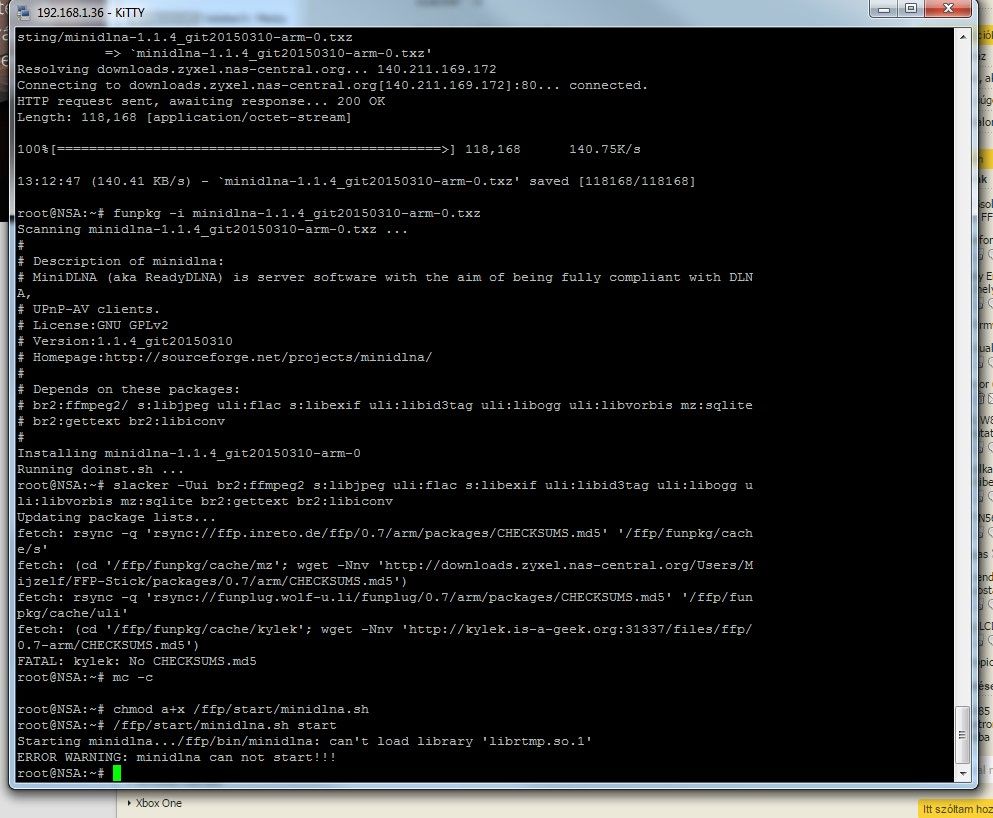The height and width of the screenshot is (818, 993).
Task: Open the KiTTY system menu icon in title bar
Action: click(x=24, y=12)
